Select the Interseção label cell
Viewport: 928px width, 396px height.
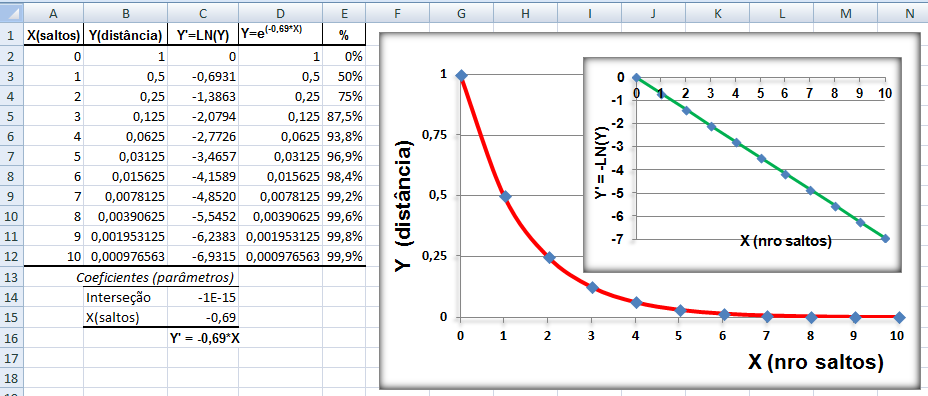(x=125, y=297)
